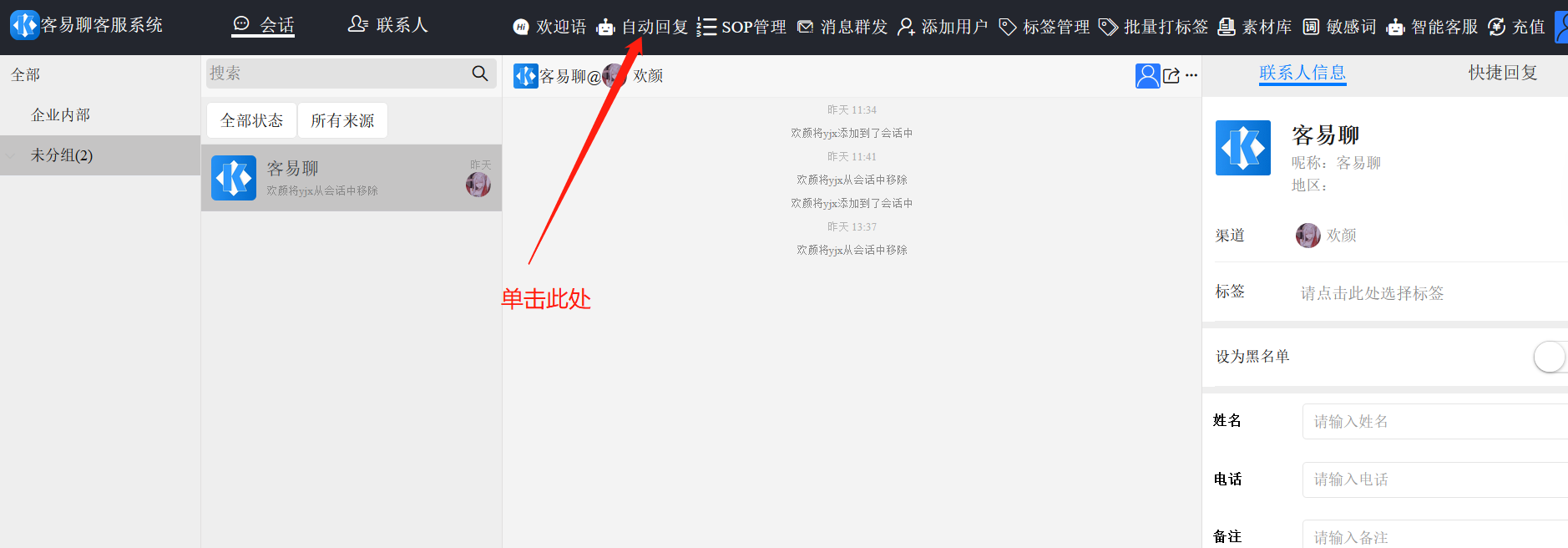Viewport: 1568px width, 548px height.
Task: Click the 自动回复 robot icon
Action: coord(605,28)
